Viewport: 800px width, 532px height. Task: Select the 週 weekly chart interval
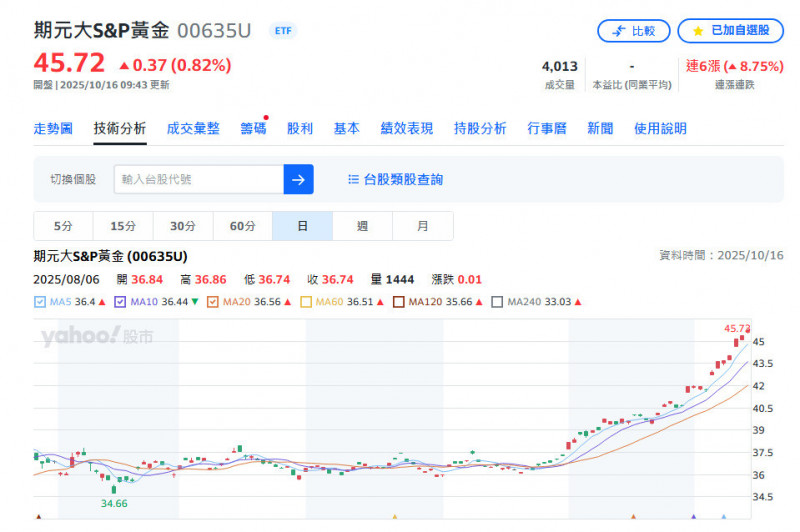point(362,226)
